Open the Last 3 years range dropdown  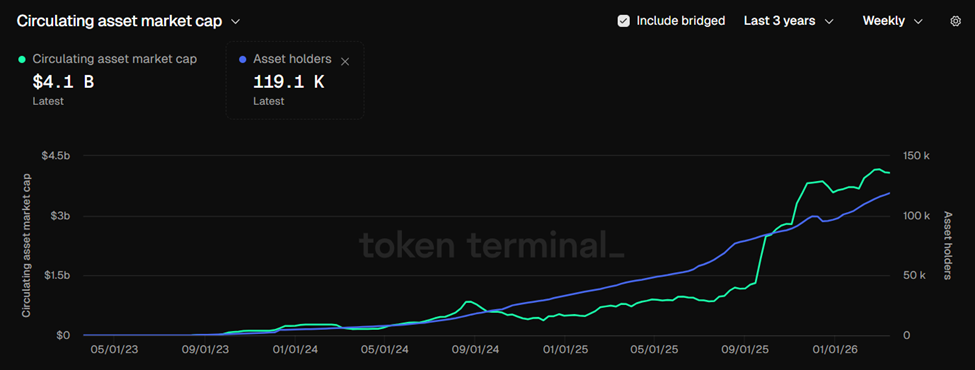pos(788,21)
